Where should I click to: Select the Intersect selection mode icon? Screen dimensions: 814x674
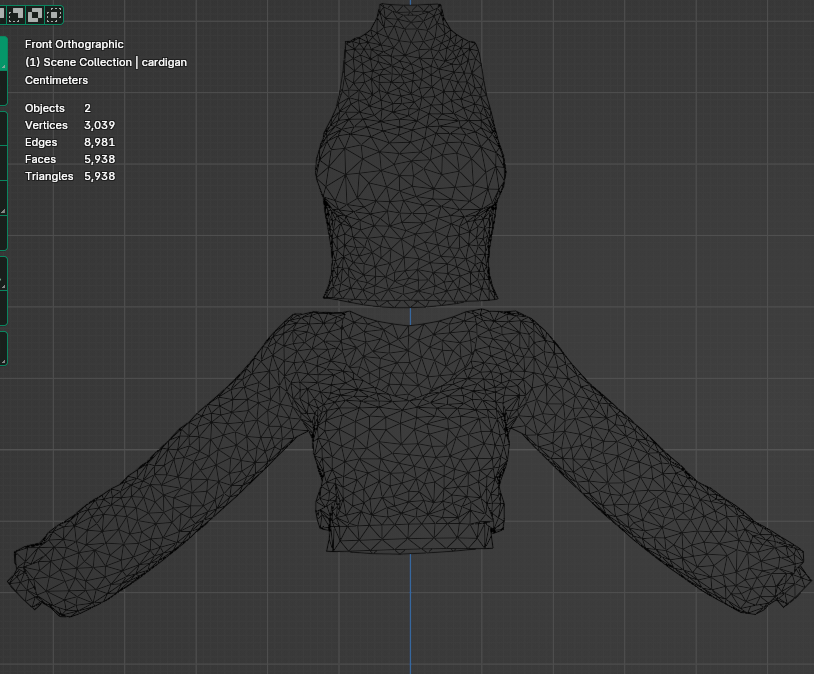[54, 15]
